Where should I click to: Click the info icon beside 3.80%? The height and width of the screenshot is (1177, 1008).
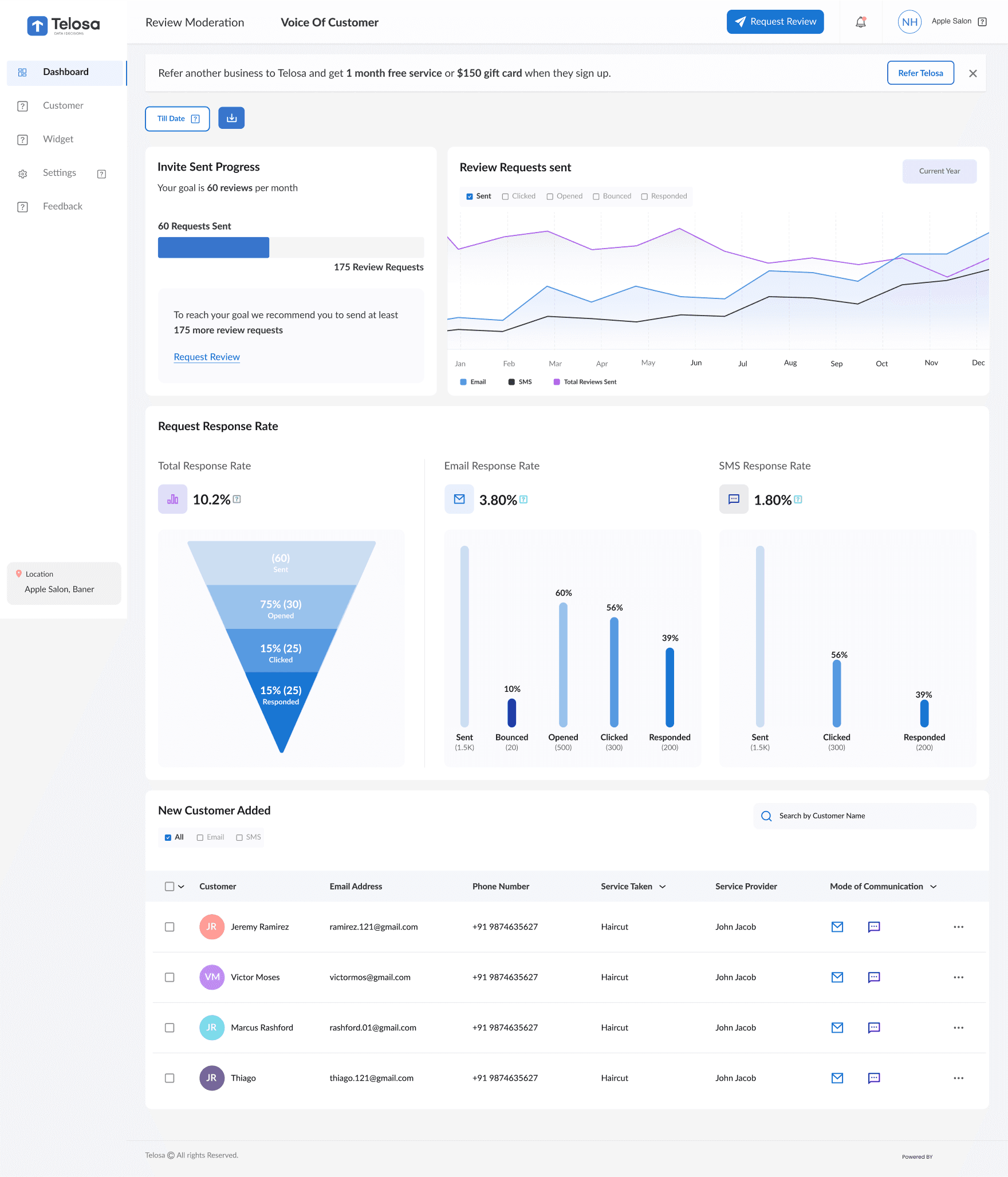523,499
